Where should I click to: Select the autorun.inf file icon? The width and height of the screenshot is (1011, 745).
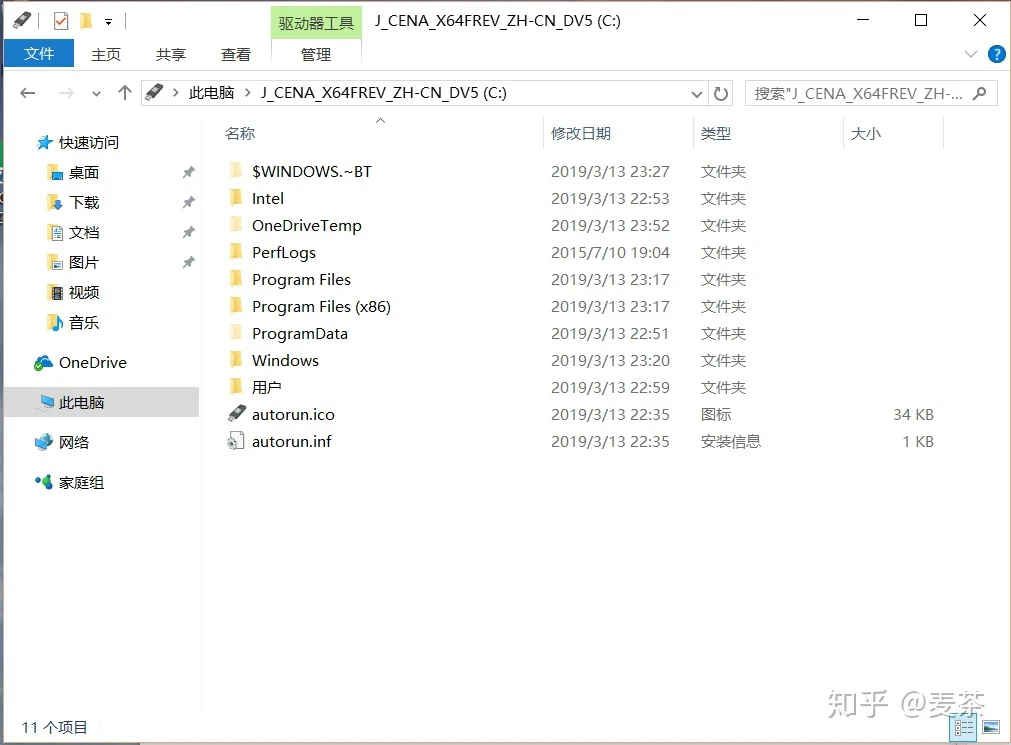[236, 441]
